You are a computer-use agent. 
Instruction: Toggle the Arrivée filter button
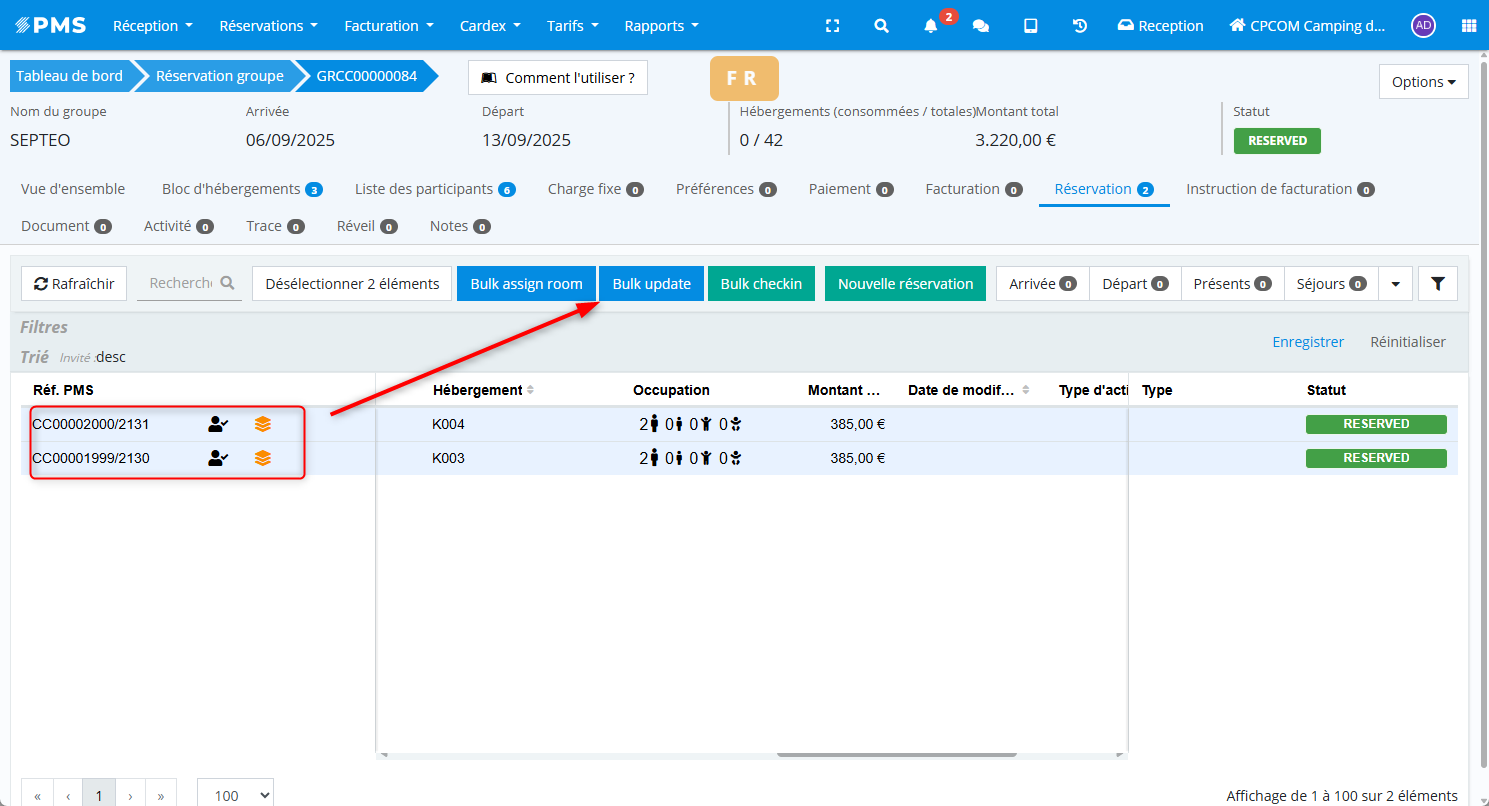pos(1042,284)
